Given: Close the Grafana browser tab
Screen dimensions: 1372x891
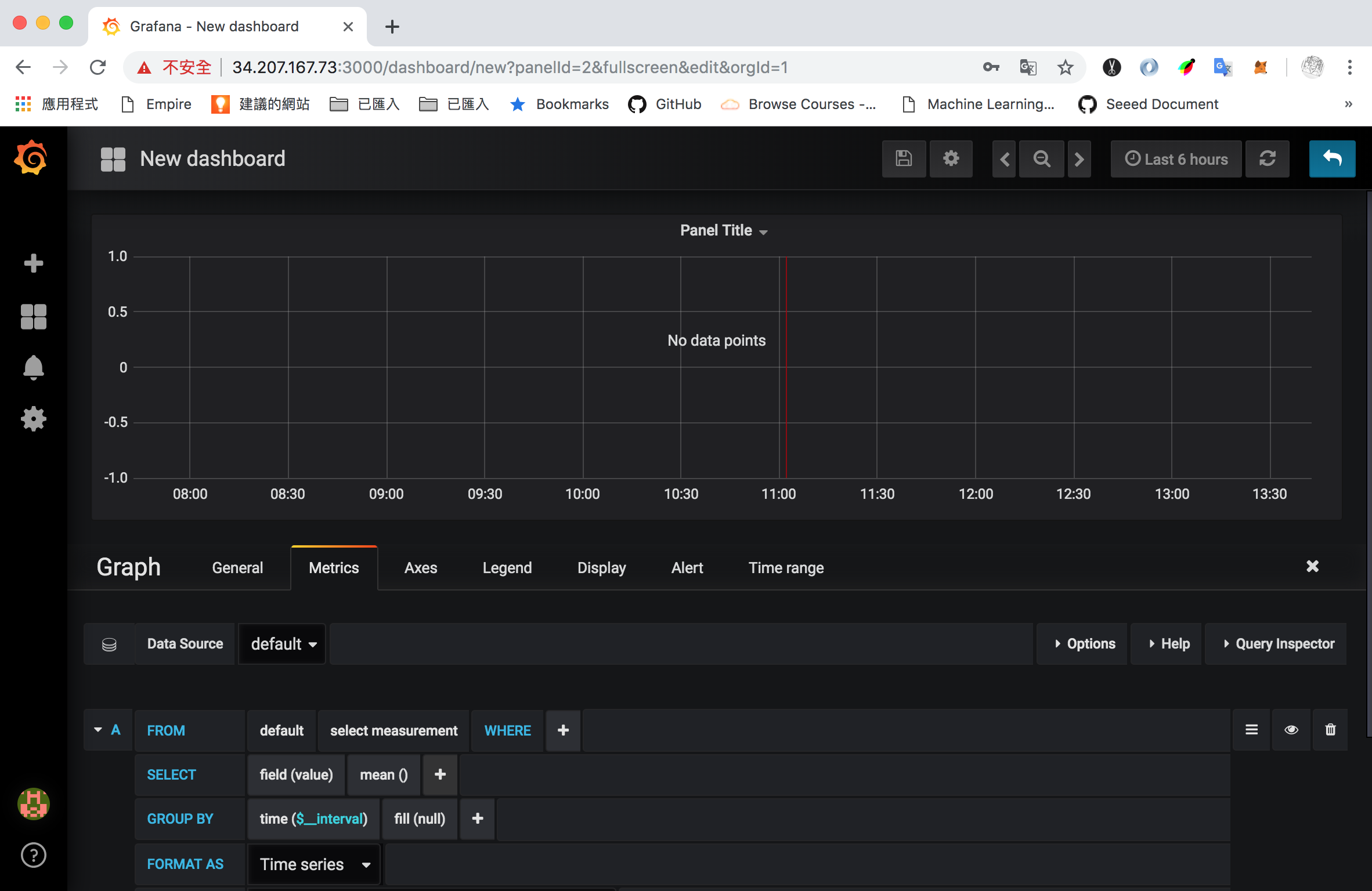Looking at the screenshot, I should pyautogui.click(x=348, y=27).
